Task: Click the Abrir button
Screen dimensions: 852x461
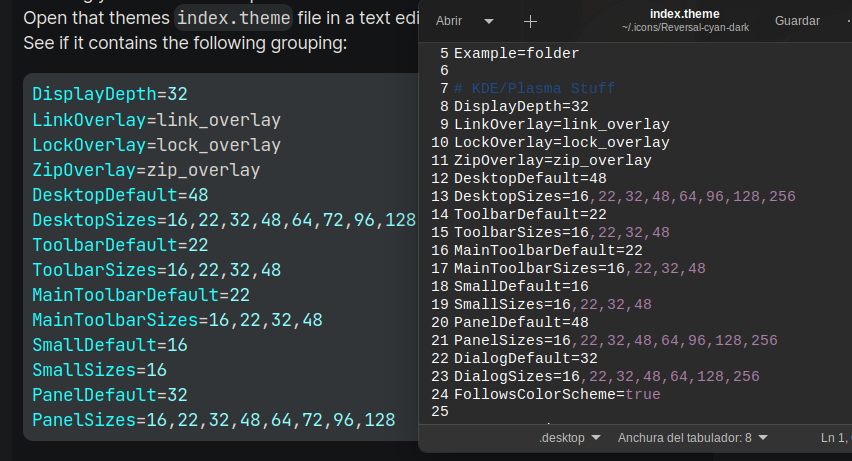Action: point(449,21)
